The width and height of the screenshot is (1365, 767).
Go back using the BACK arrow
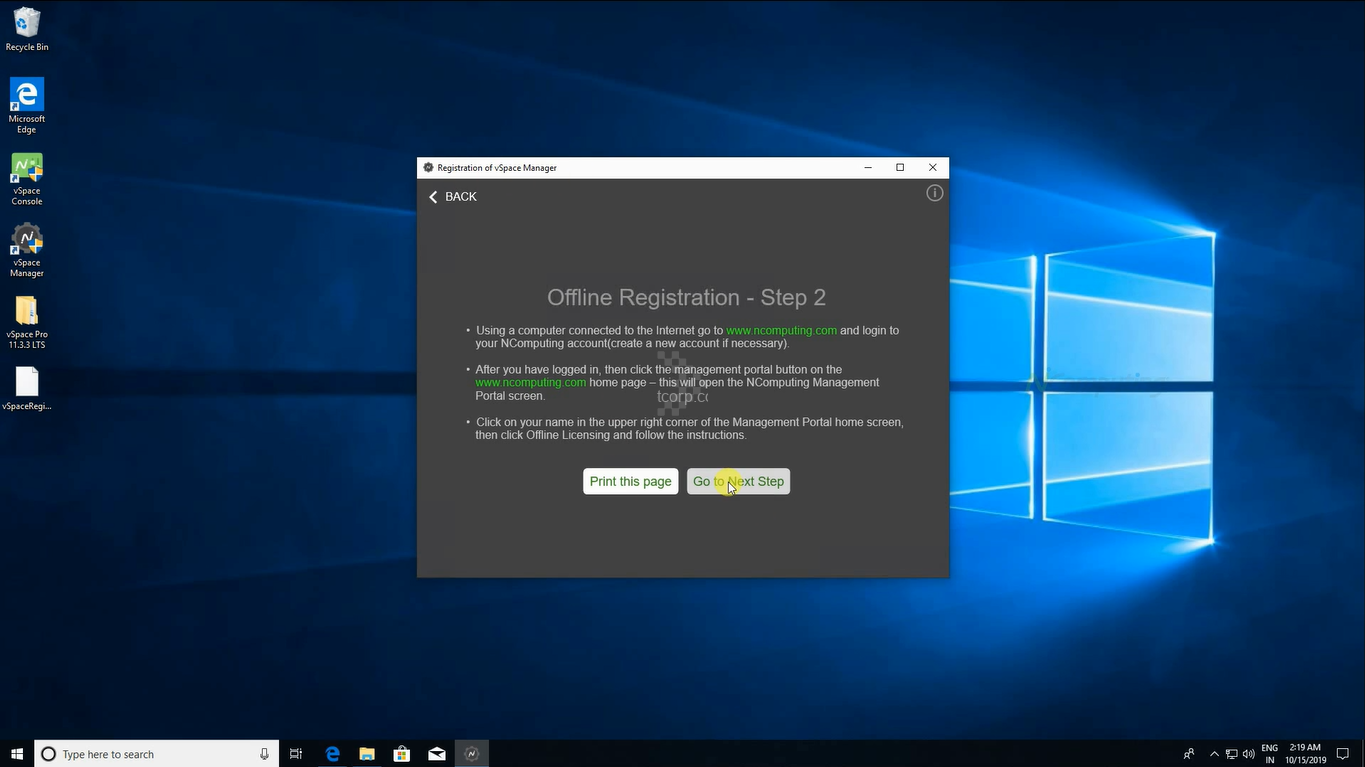[453, 197]
